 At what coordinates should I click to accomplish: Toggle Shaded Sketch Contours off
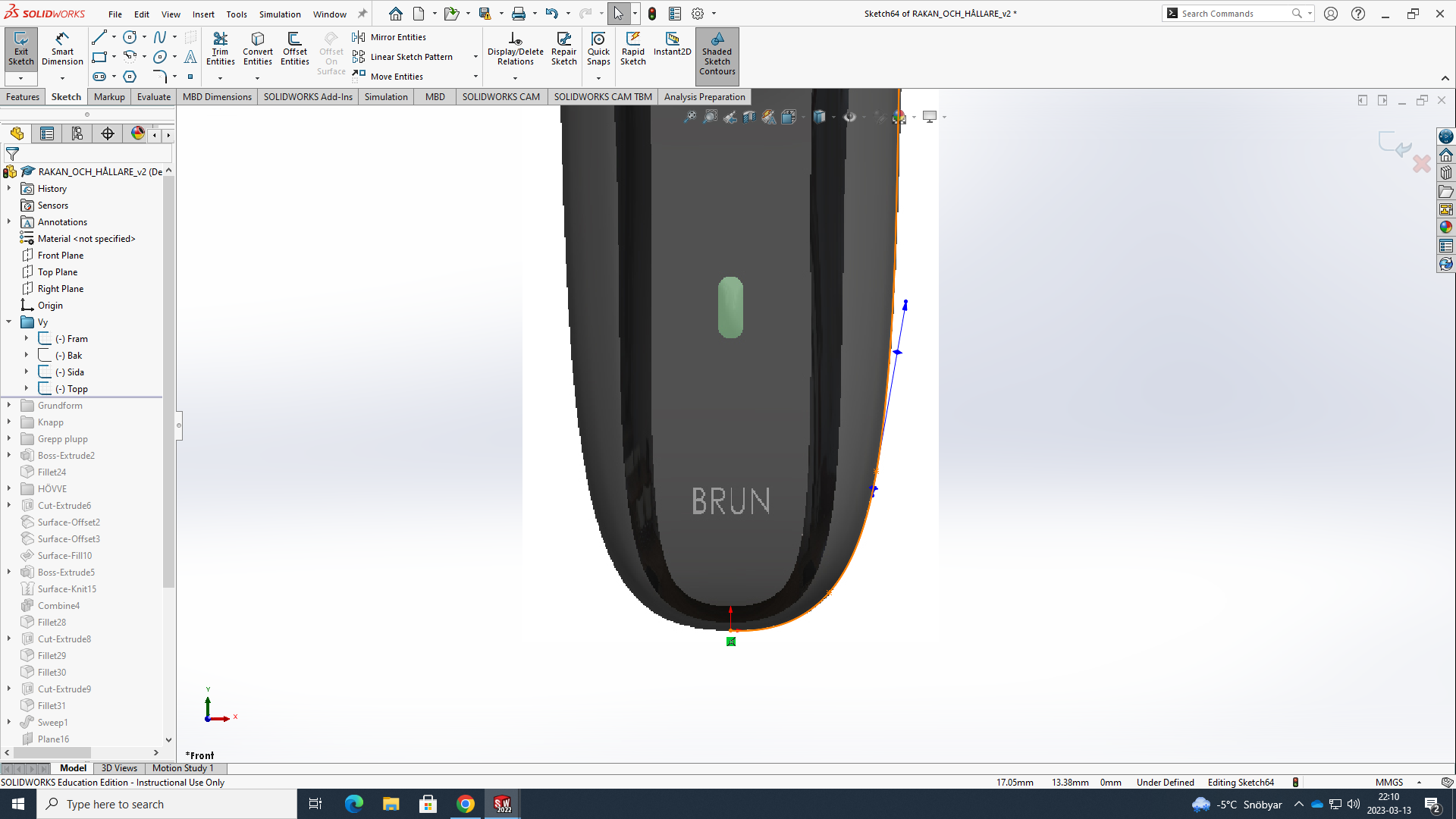(717, 55)
